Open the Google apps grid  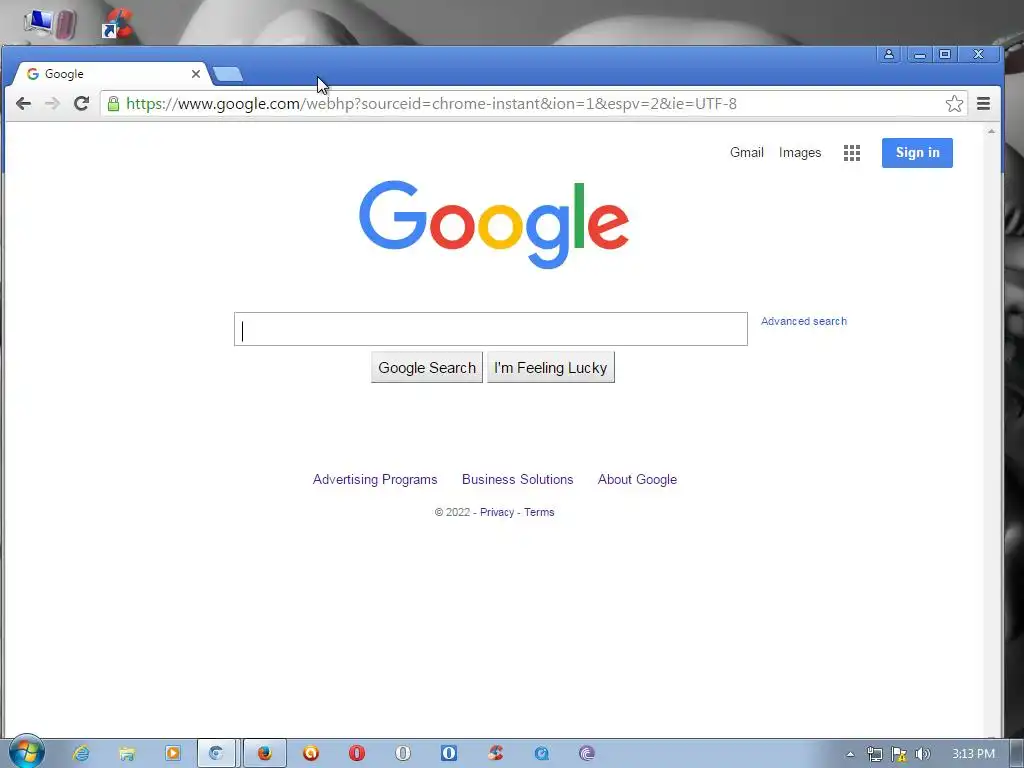tap(852, 153)
